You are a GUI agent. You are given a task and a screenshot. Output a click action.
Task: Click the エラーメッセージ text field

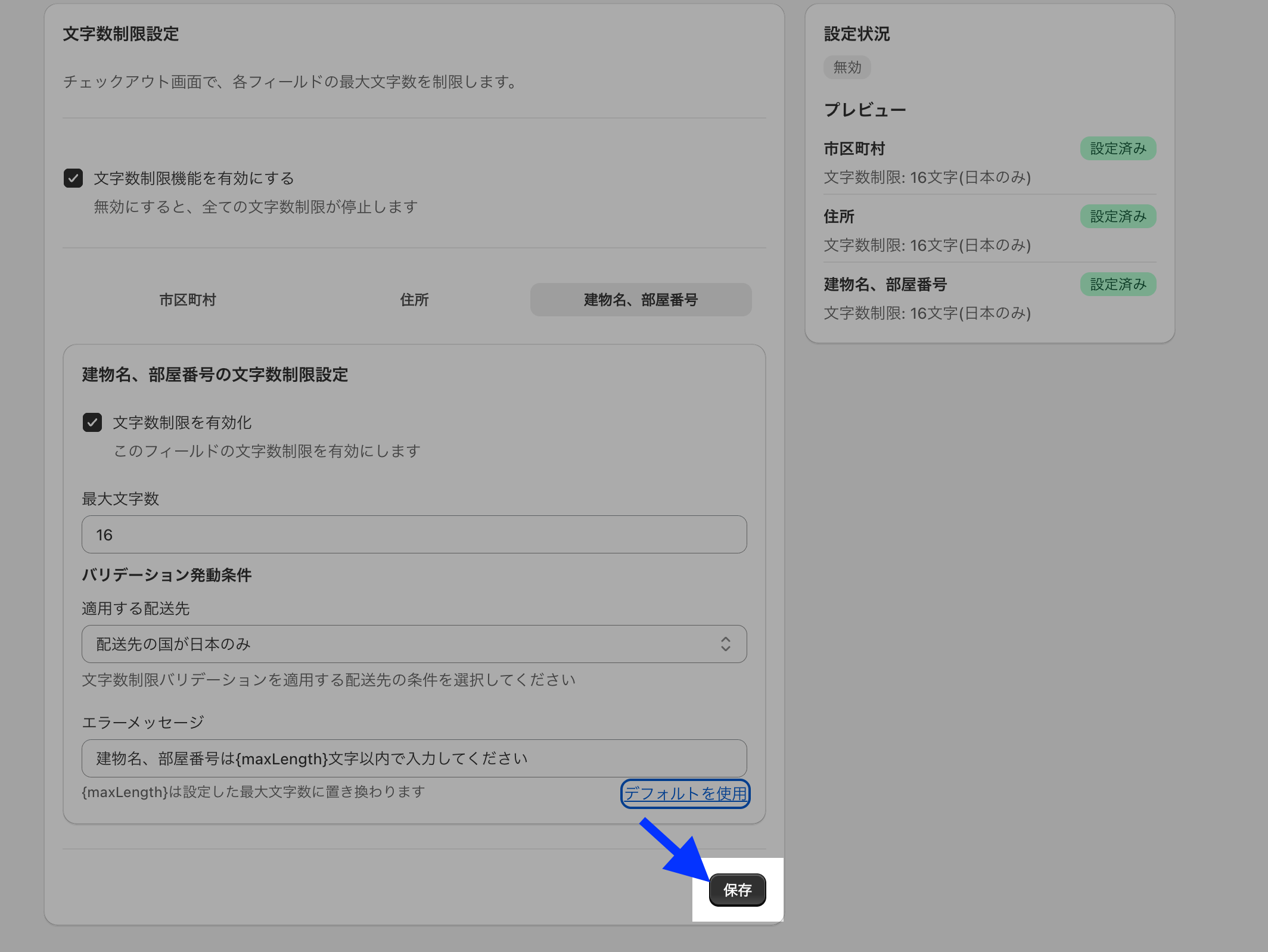(x=414, y=758)
